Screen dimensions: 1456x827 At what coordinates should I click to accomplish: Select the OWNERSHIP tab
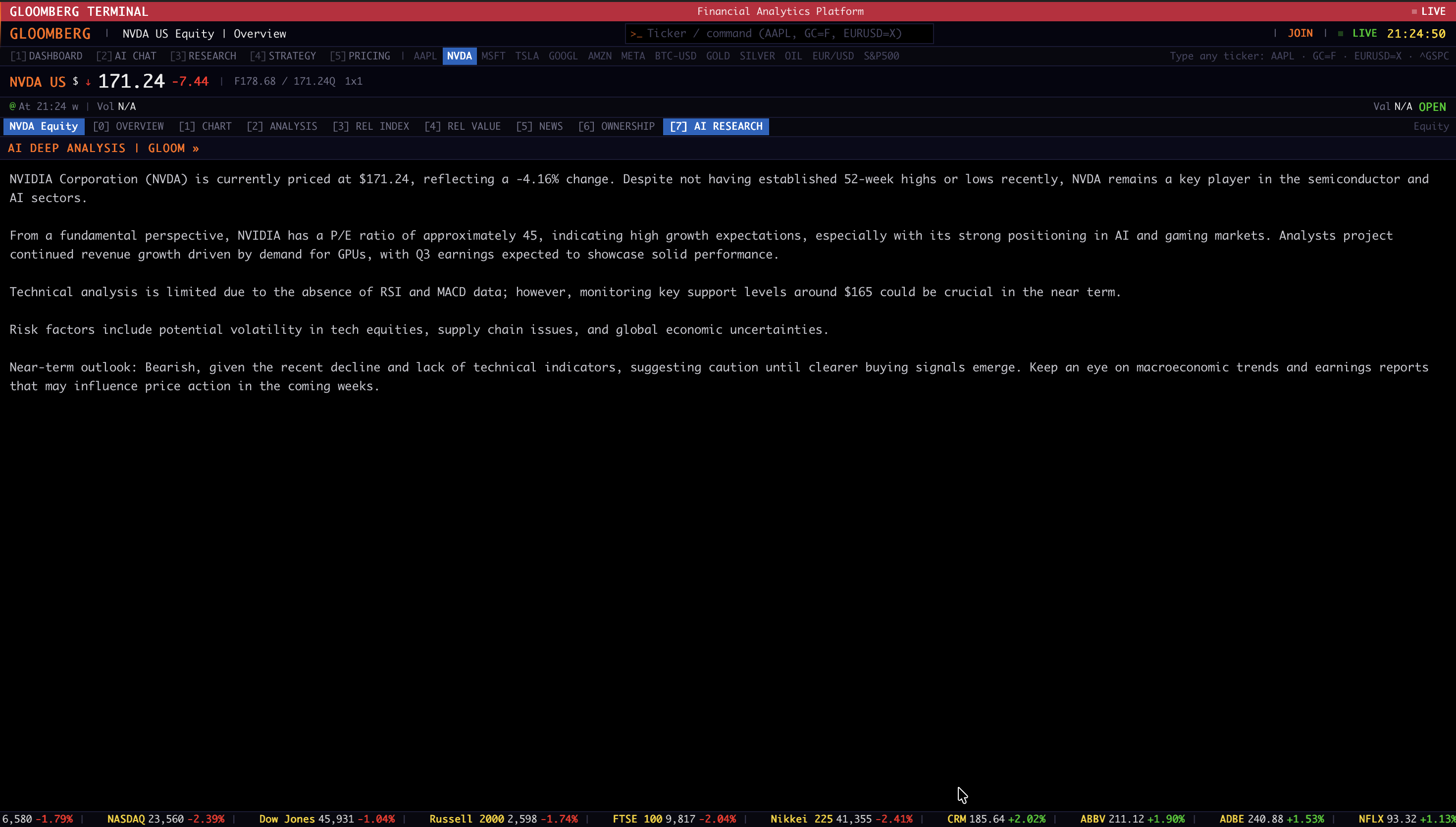click(616, 126)
